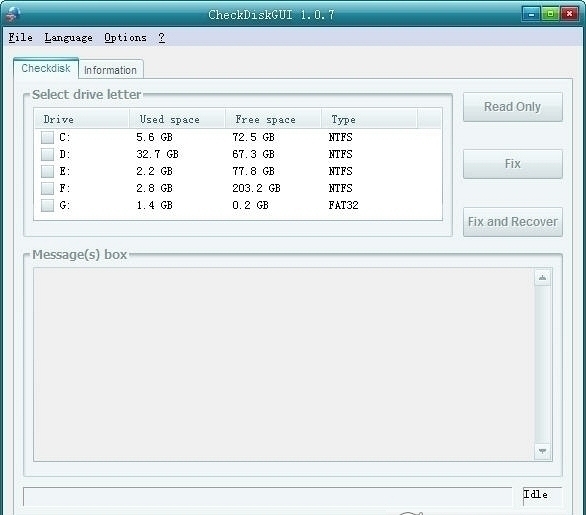Minimize the CheckDiskGUI window
The height and width of the screenshot is (515, 586).
coord(531,14)
